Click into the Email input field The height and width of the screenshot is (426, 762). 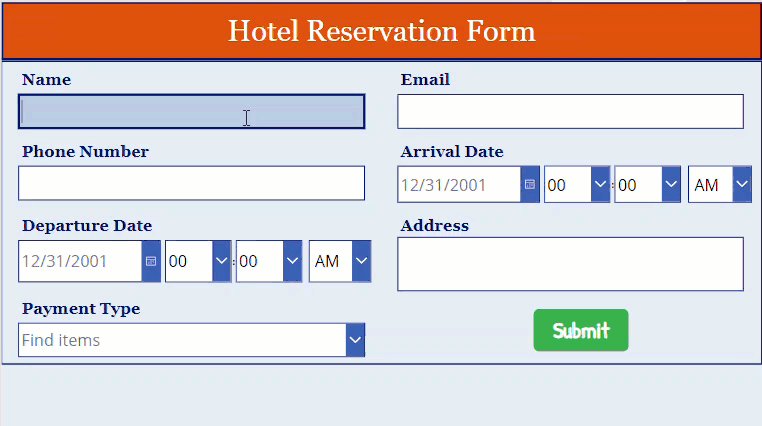(x=571, y=112)
